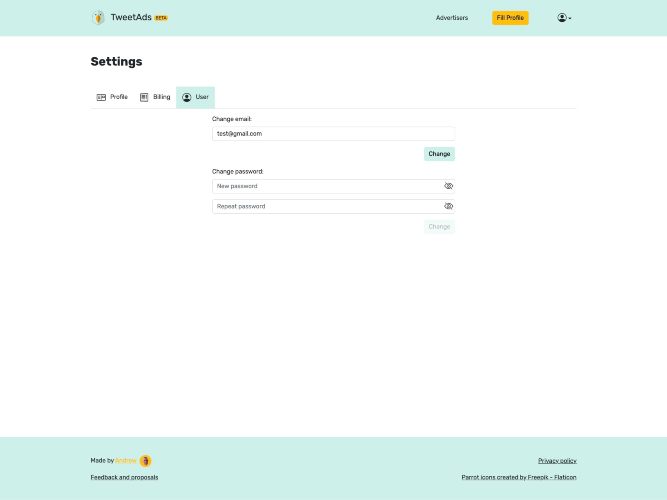This screenshot has height=500, width=667.
Task: Click the Billing tab receipt icon
Action: click(x=144, y=97)
